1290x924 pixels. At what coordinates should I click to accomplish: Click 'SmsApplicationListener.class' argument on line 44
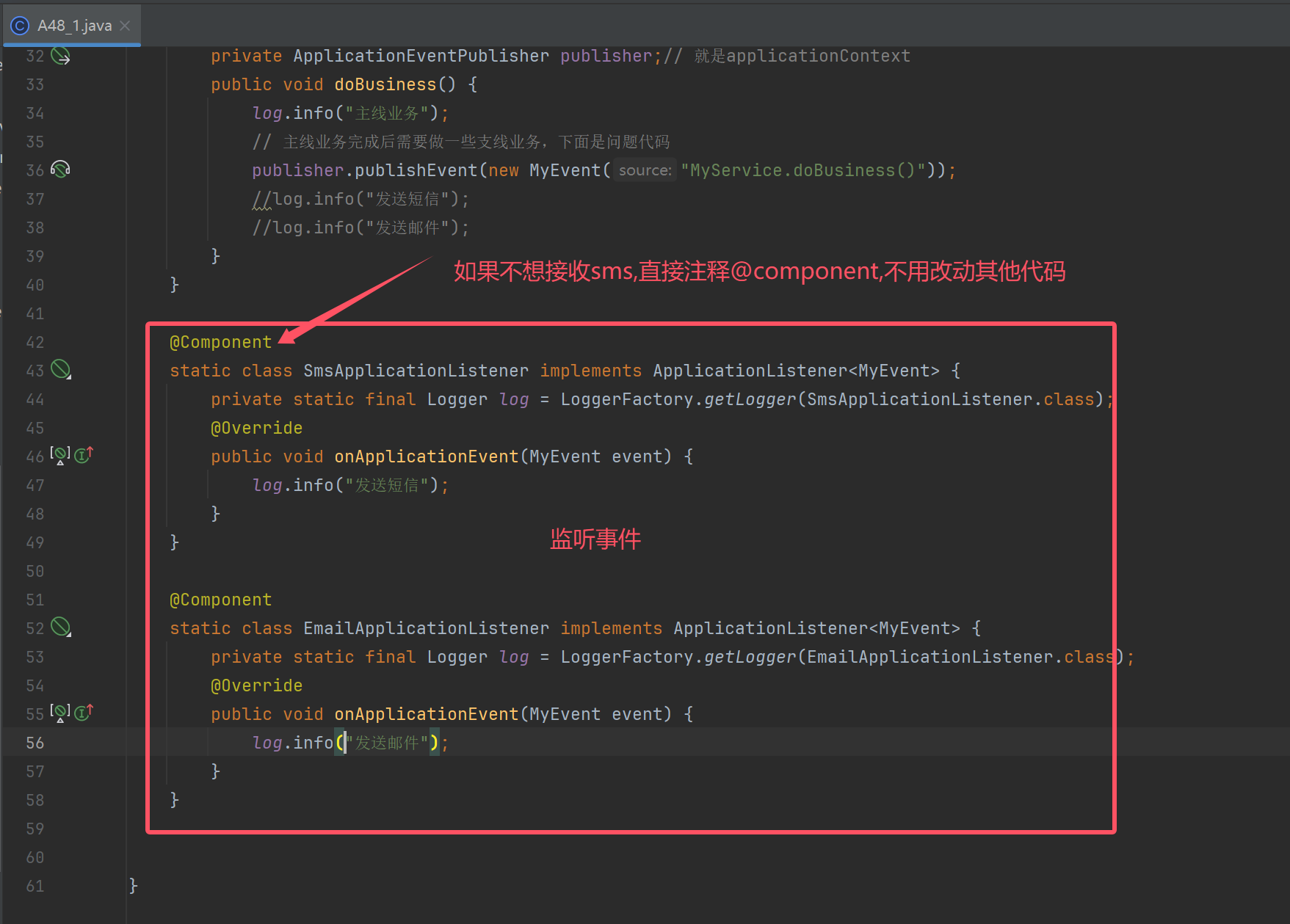click(x=951, y=399)
